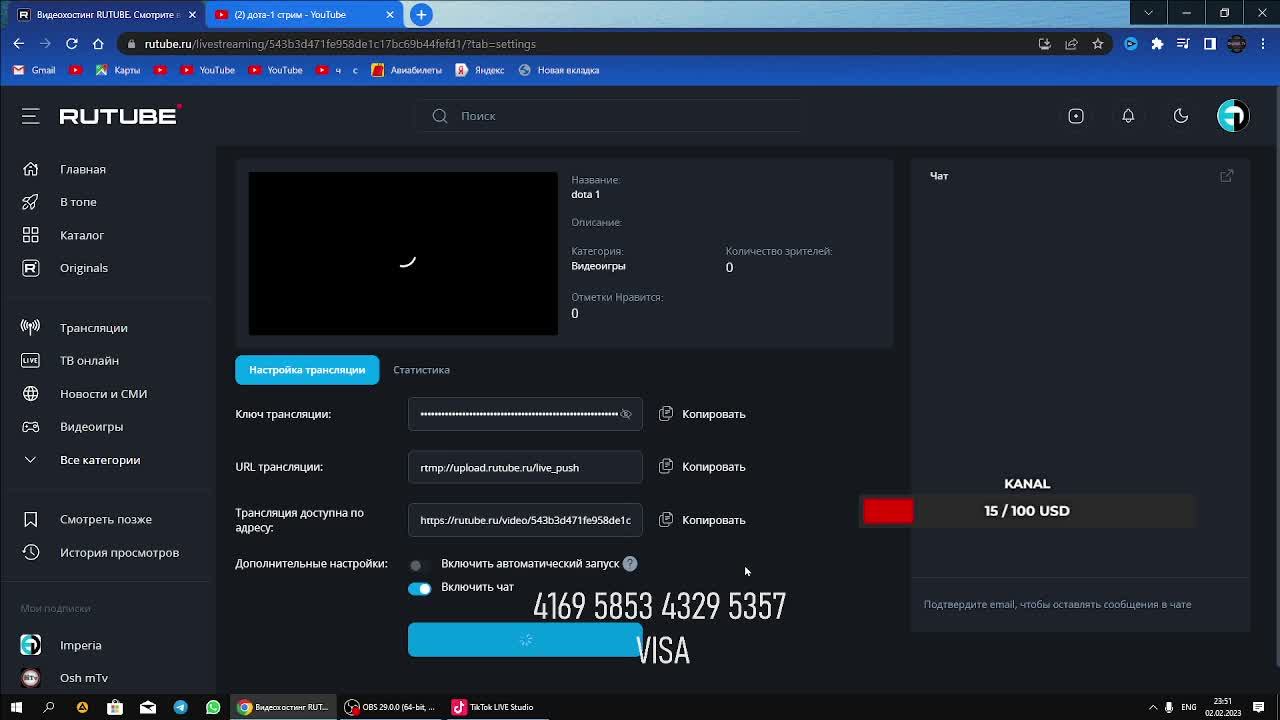Image resolution: width=1280 pixels, height=720 pixels.
Task: Go back in the browser
Action: pyautogui.click(x=18, y=44)
